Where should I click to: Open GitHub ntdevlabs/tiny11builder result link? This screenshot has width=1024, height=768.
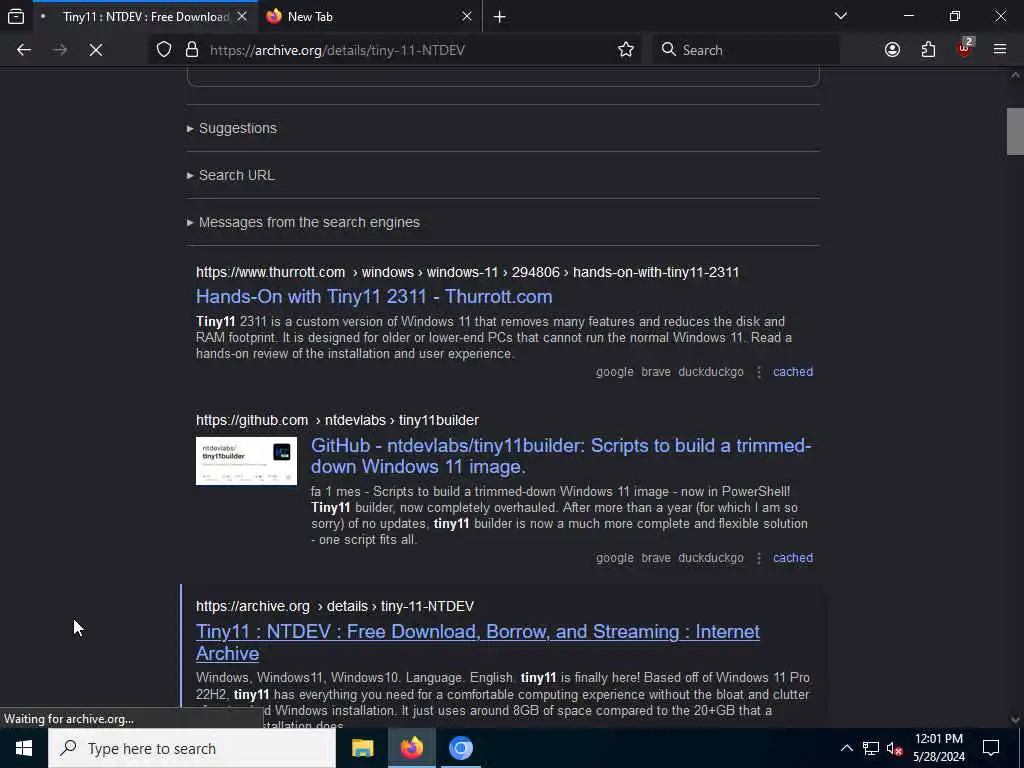561,456
